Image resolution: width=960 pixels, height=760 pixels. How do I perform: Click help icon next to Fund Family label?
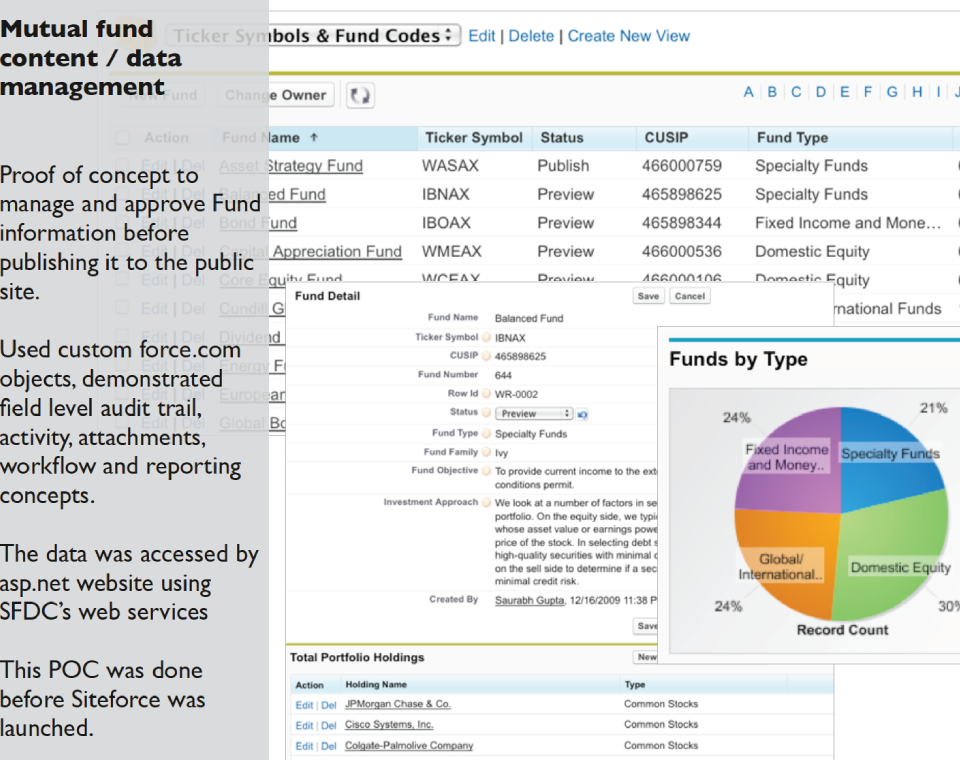(x=486, y=452)
